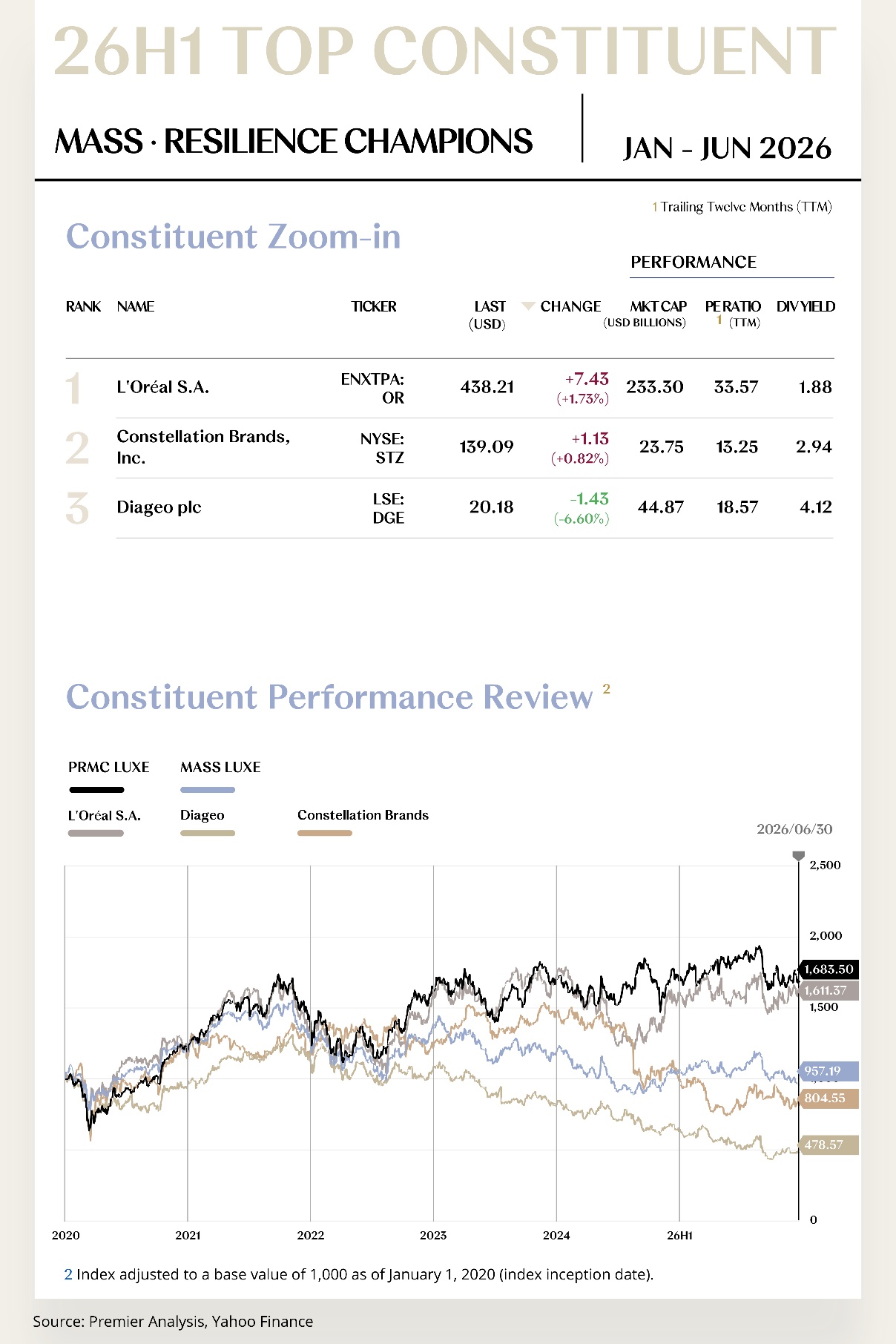Click the 957.19 blue value label
896x1344 pixels.
point(829,1071)
